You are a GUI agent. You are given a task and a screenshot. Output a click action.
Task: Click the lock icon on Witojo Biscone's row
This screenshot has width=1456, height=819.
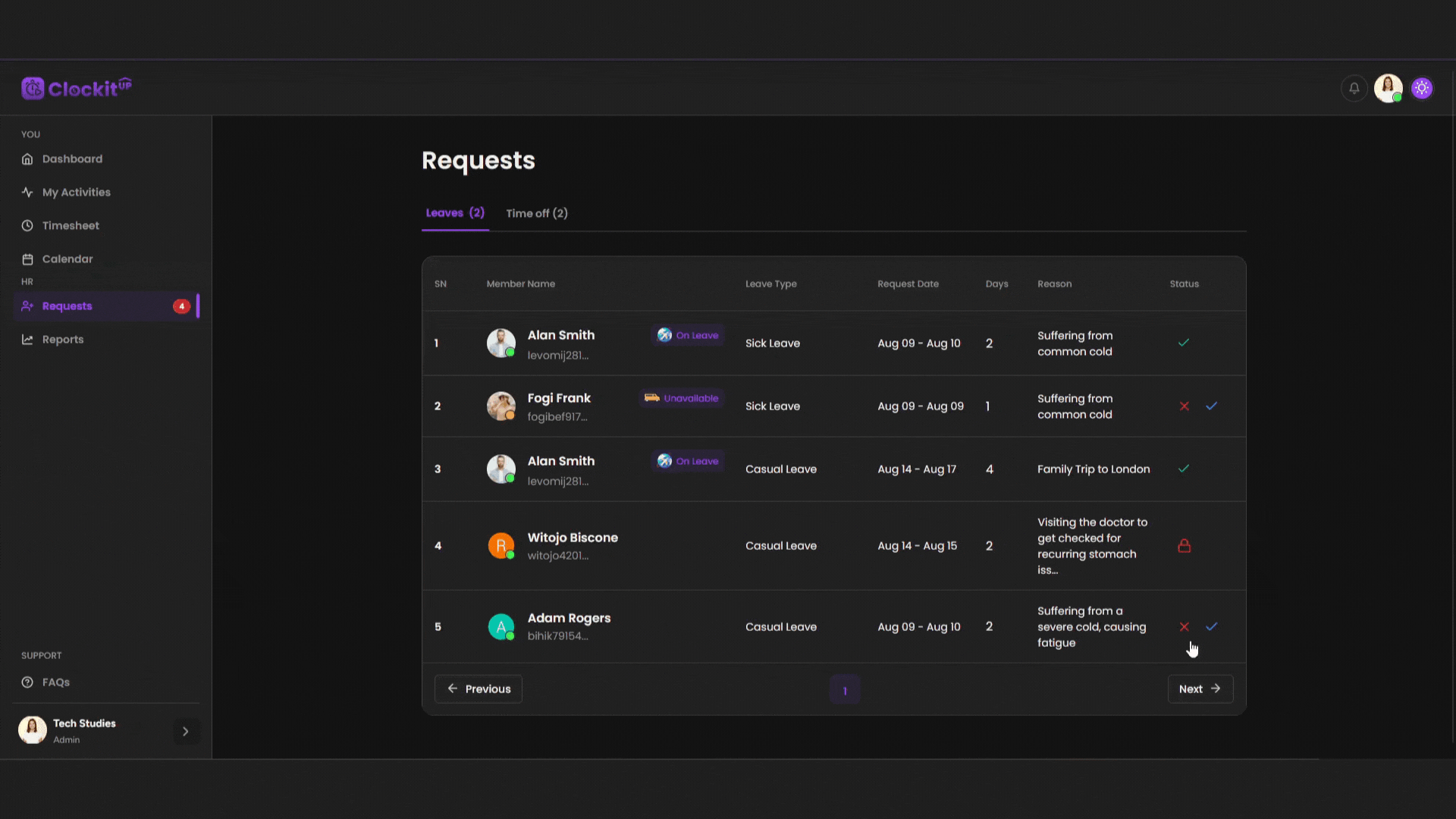pyautogui.click(x=1184, y=545)
